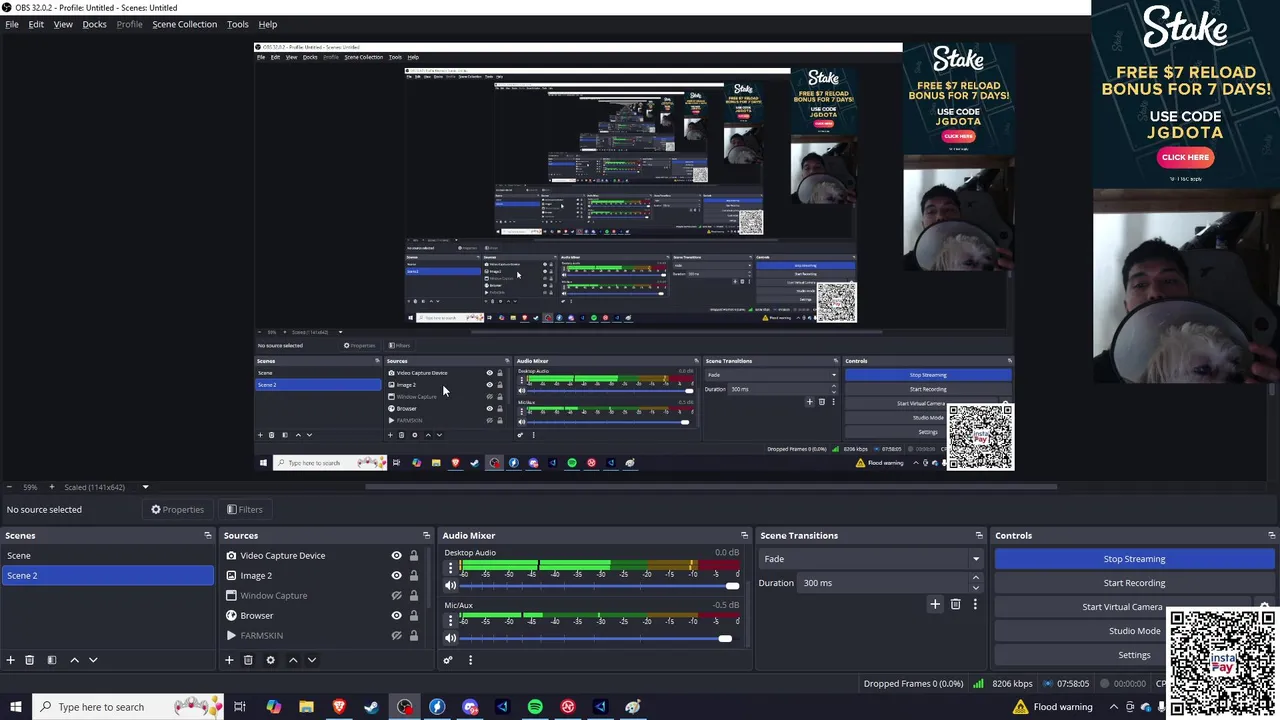Open Steam from the taskbar
The image size is (1280, 720).
(x=372, y=707)
